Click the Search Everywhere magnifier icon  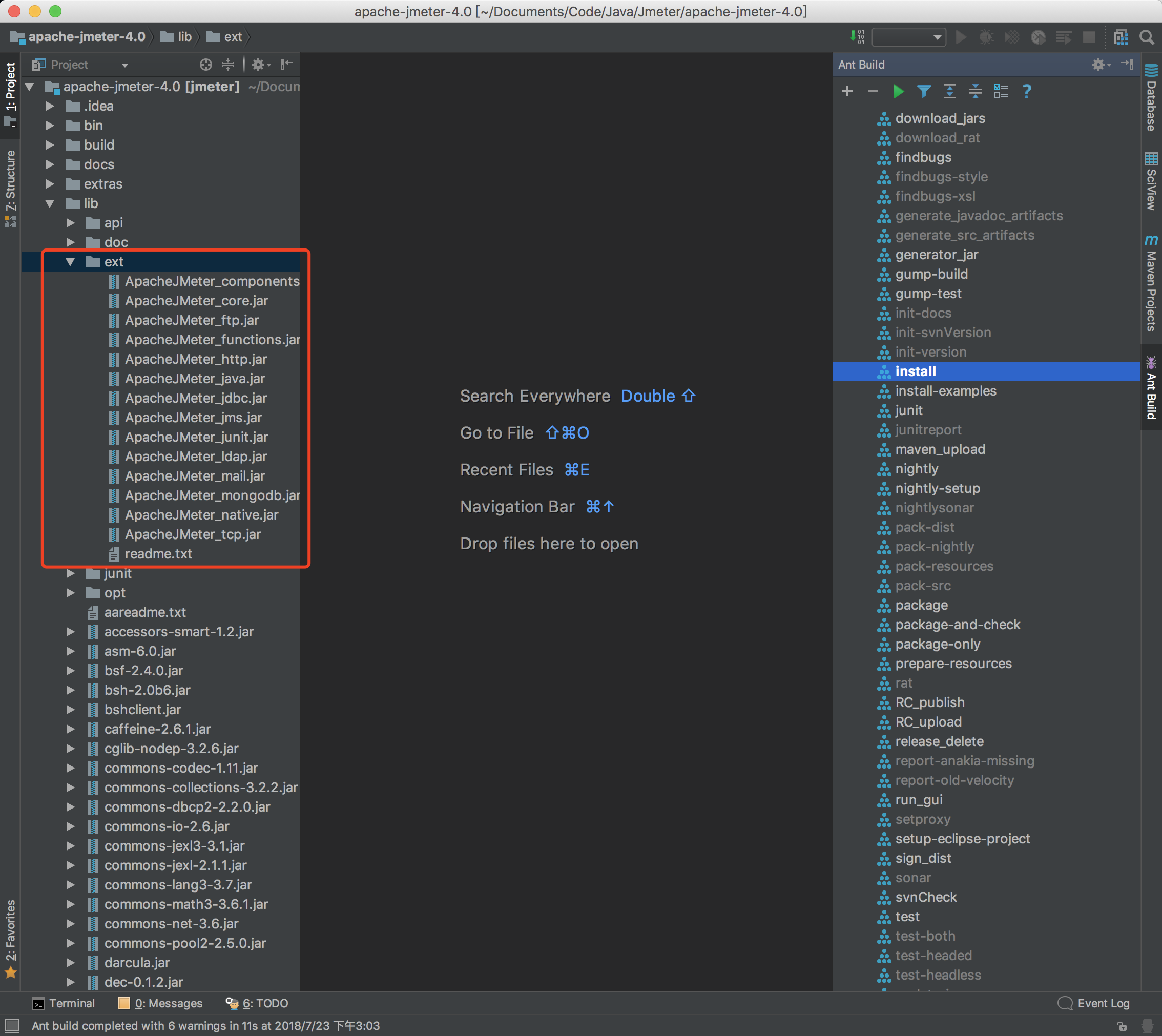click(x=1147, y=37)
